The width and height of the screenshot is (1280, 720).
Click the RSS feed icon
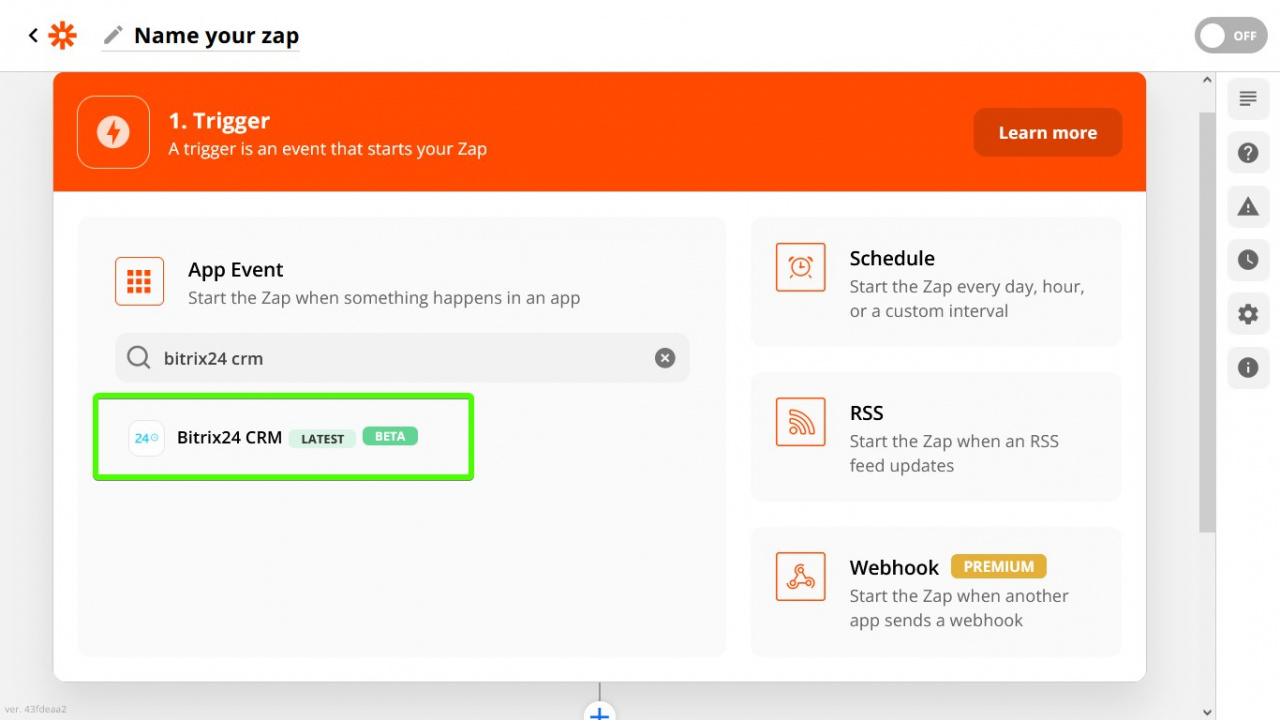click(801, 422)
